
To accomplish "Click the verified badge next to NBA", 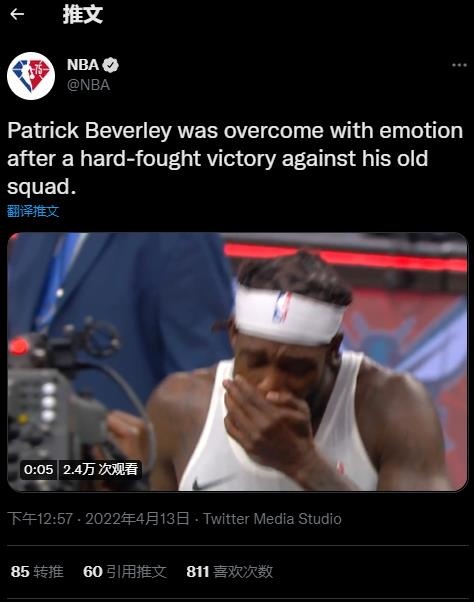I will click(x=111, y=65).
